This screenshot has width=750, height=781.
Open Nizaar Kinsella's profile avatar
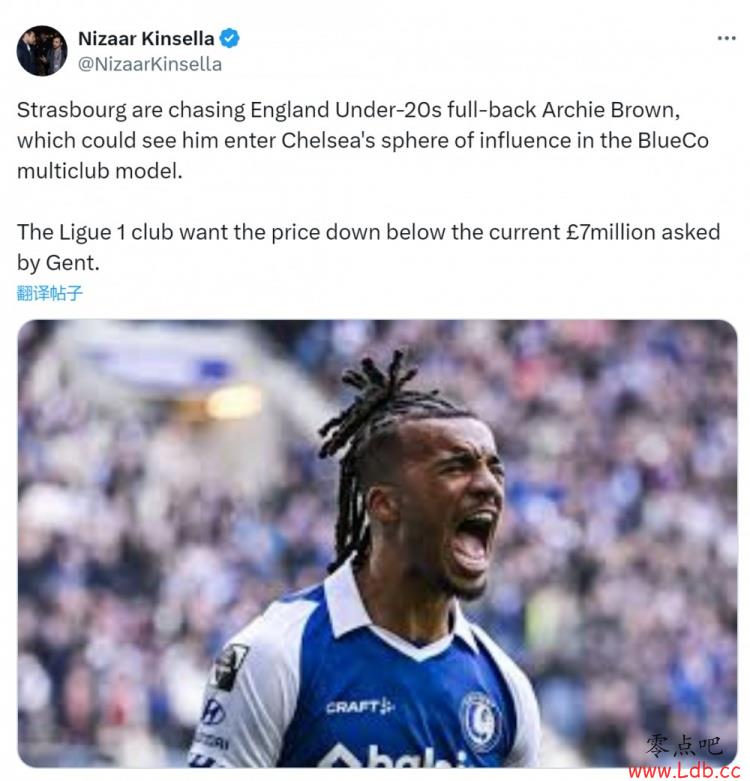tap(42, 51)
